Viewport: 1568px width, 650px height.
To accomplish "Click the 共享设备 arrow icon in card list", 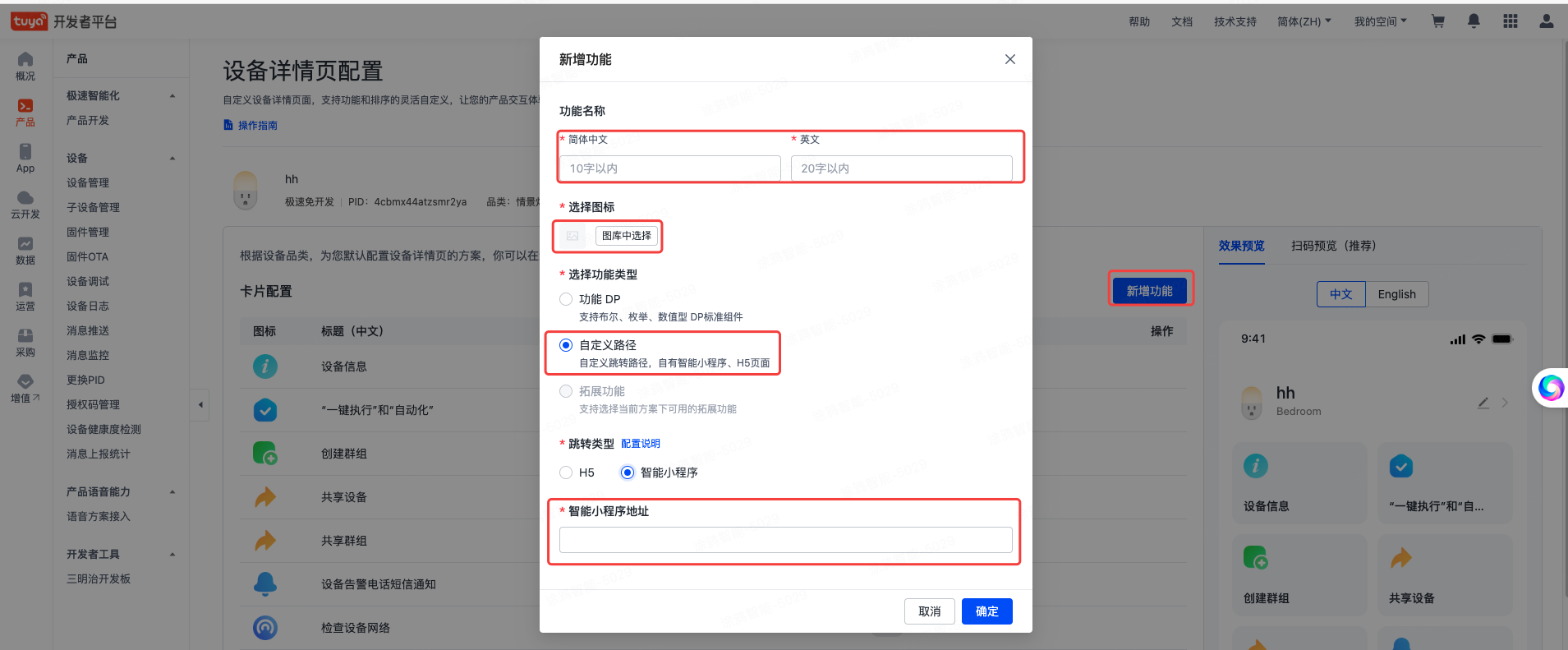I will coord(264,497).
